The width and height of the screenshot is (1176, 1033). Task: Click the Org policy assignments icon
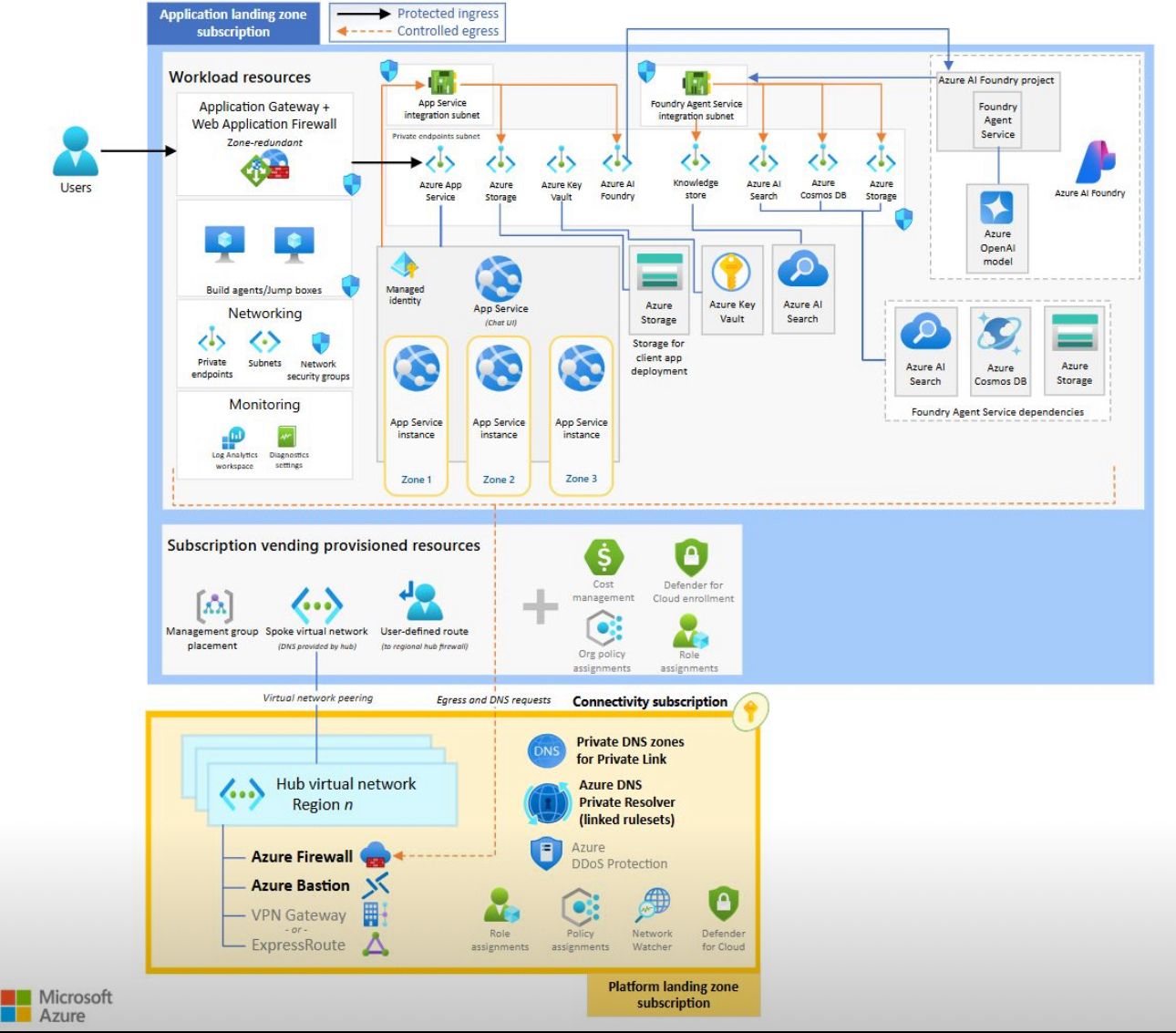click(x=603, y=628)
